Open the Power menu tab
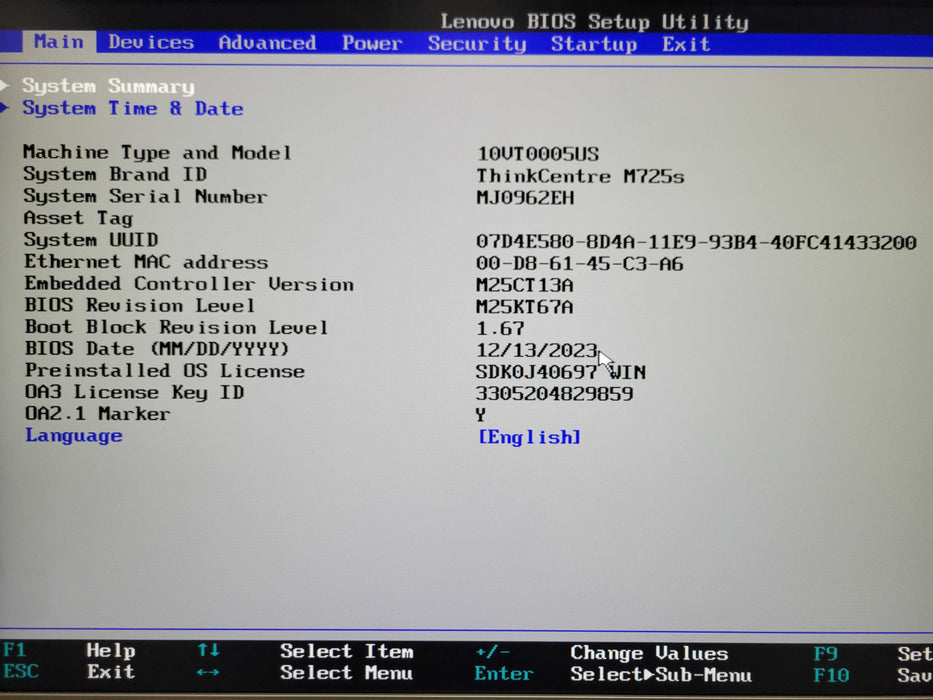 click(371, 43)
